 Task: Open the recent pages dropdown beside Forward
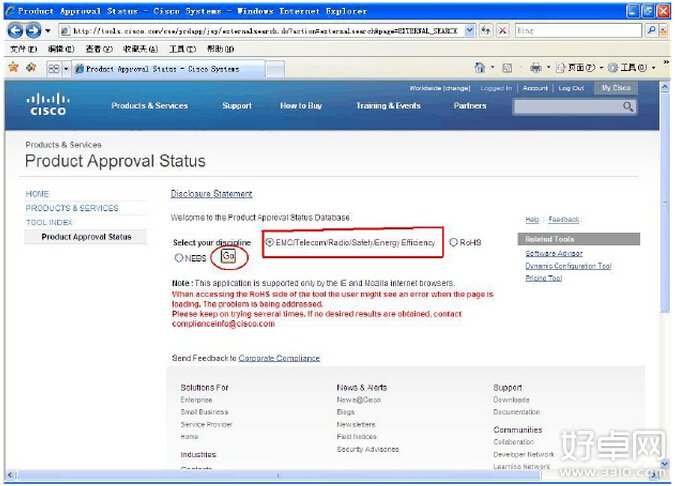(47, 31)
